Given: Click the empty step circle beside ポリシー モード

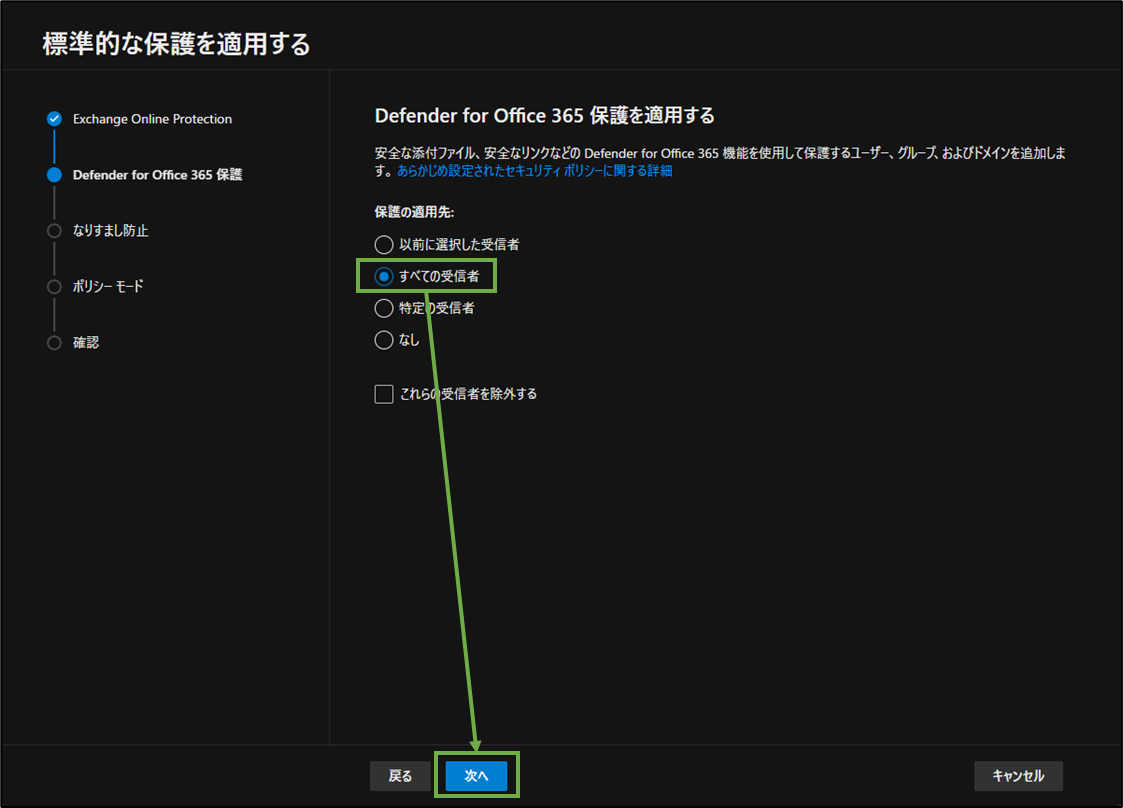Looking at the screenshot, I should (x=54, y=287).
